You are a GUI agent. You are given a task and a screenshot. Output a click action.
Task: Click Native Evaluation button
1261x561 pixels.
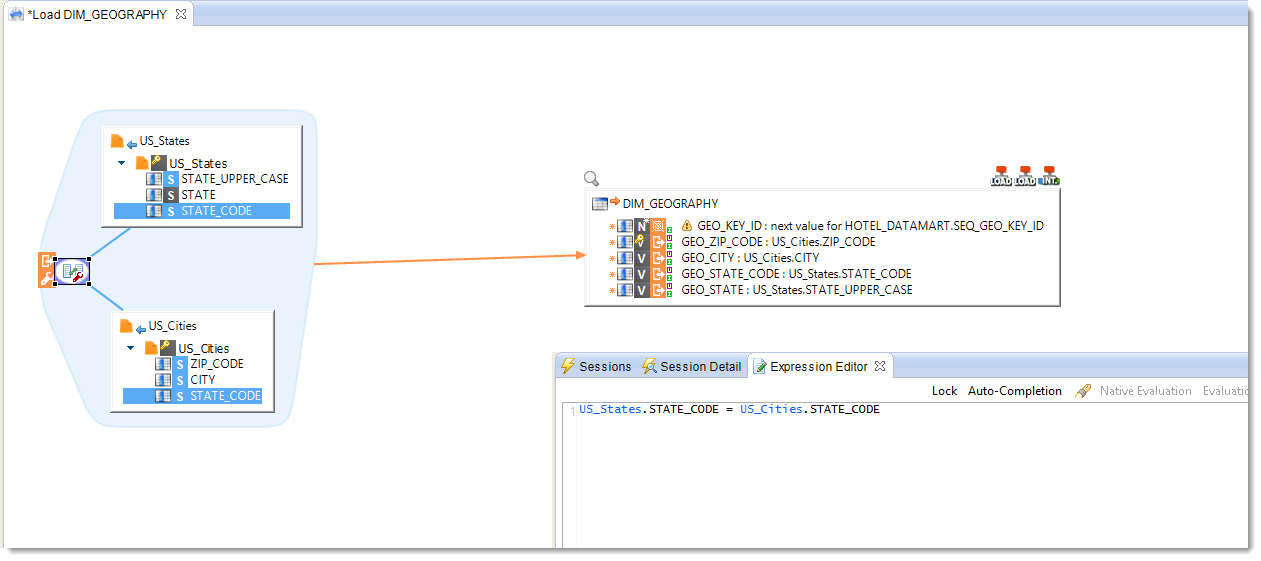1145,391
